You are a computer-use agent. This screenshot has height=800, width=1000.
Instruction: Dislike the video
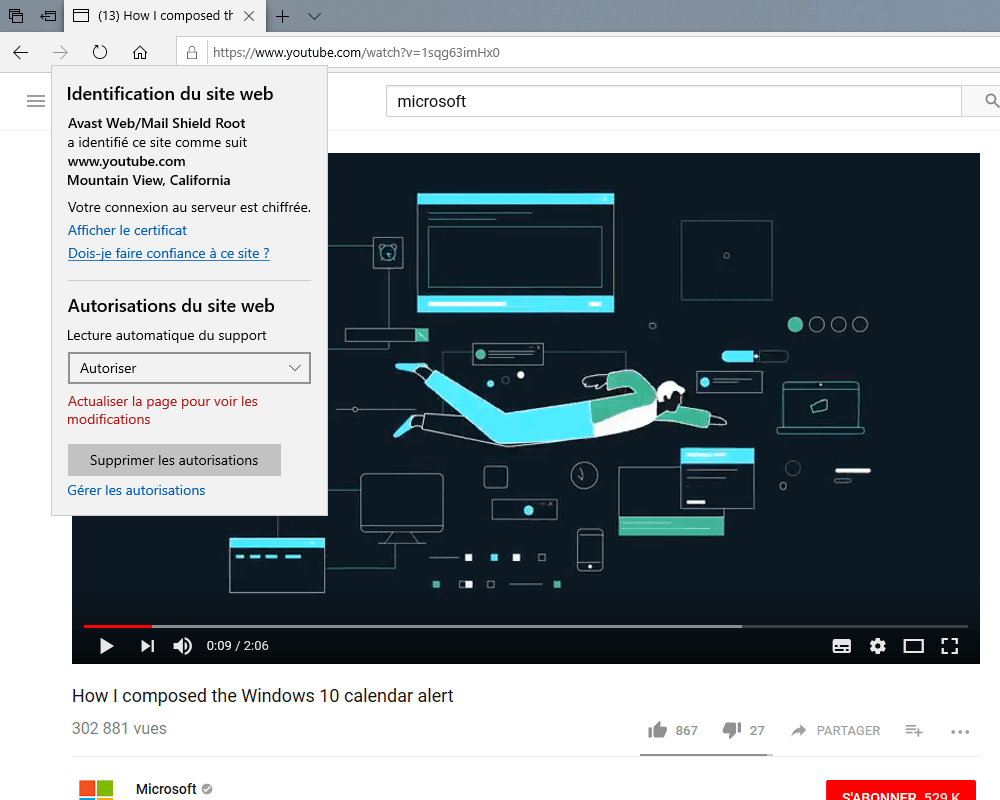pyautogui.click(x=732, y=730)
